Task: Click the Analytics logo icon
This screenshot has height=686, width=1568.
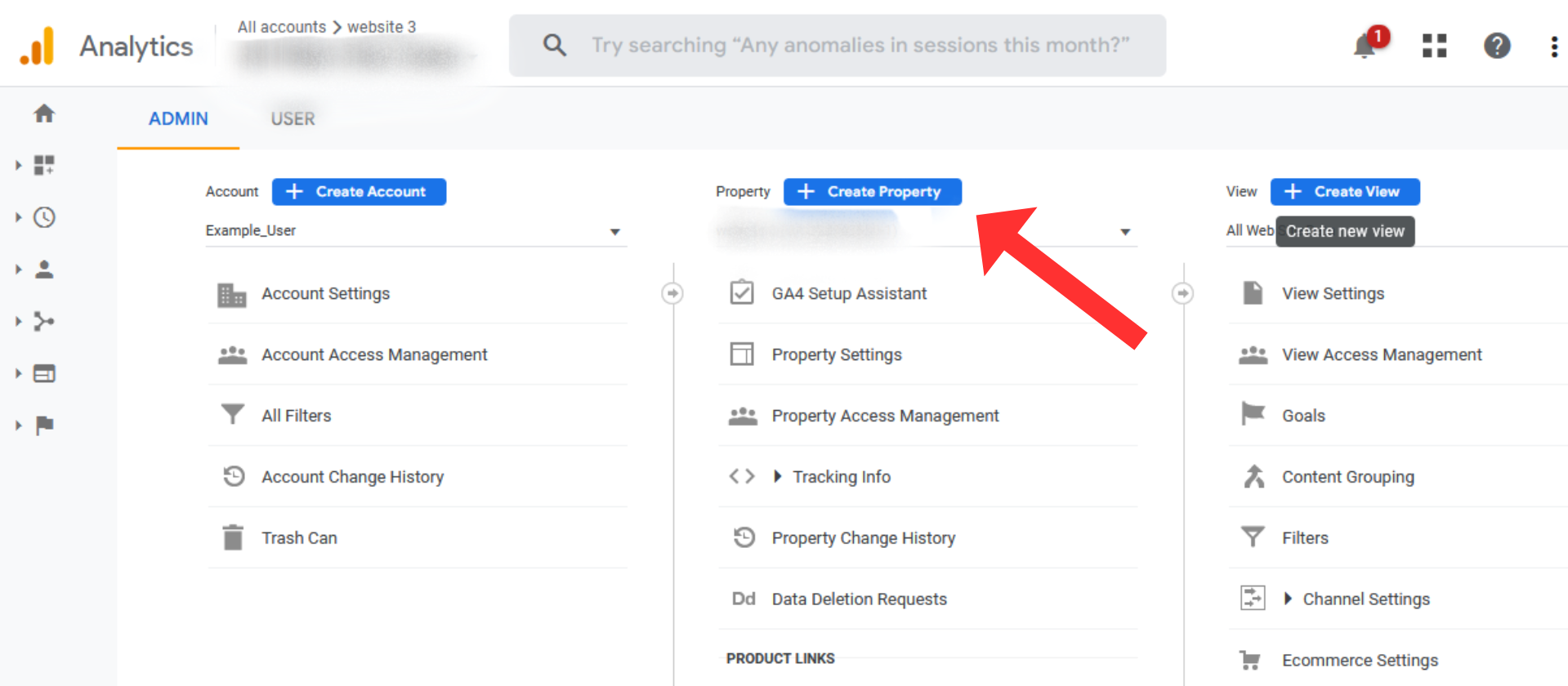Action: tap(37, 47)
